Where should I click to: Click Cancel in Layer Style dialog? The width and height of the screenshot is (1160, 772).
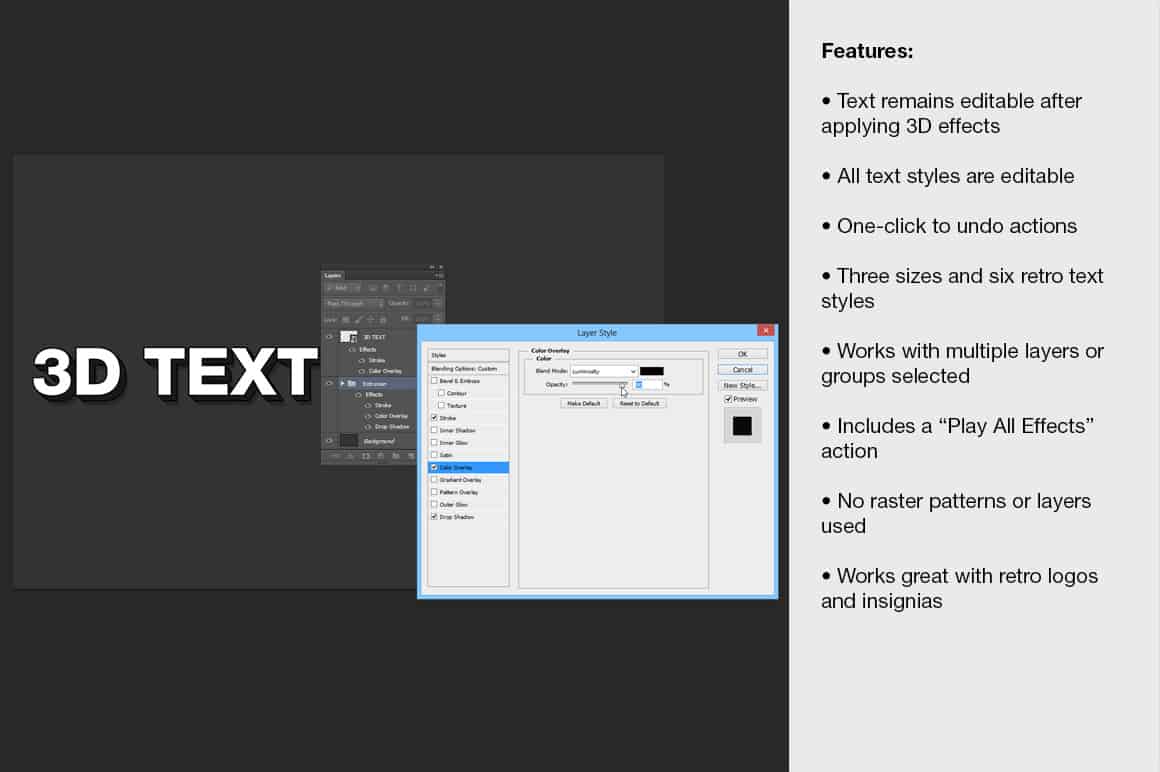pos(743,370)
